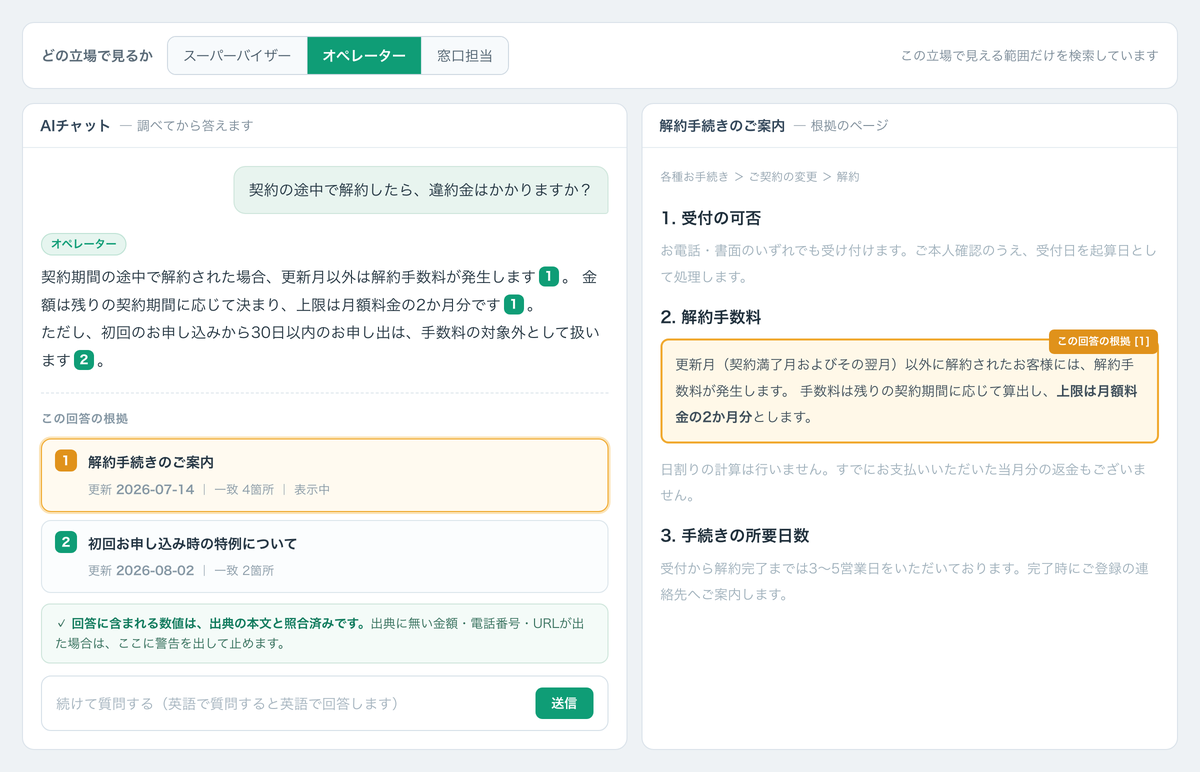Click citation badge 2 after 扱います
The width and height of the screenshot is (1200, 772).
pyautogui.click(x=84, y=360)
